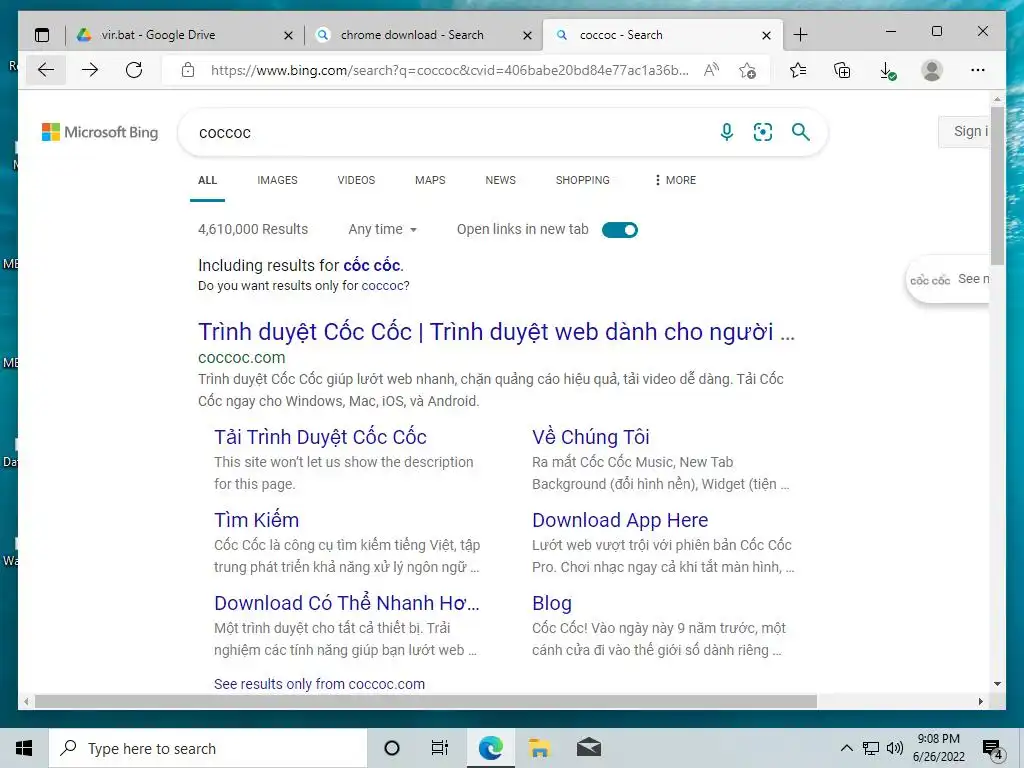Open the clock showing 9:08 PM
The width and height of the screenshot is (1024, 768).
point(938,748)
